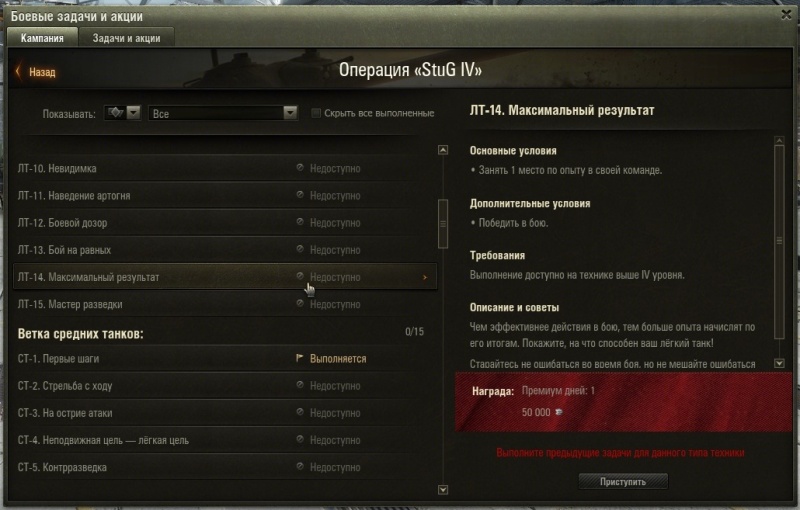800x510 pixels.
Task: Click the flag icon next to СТ-1 Выполняется
Action: [299, 358]
